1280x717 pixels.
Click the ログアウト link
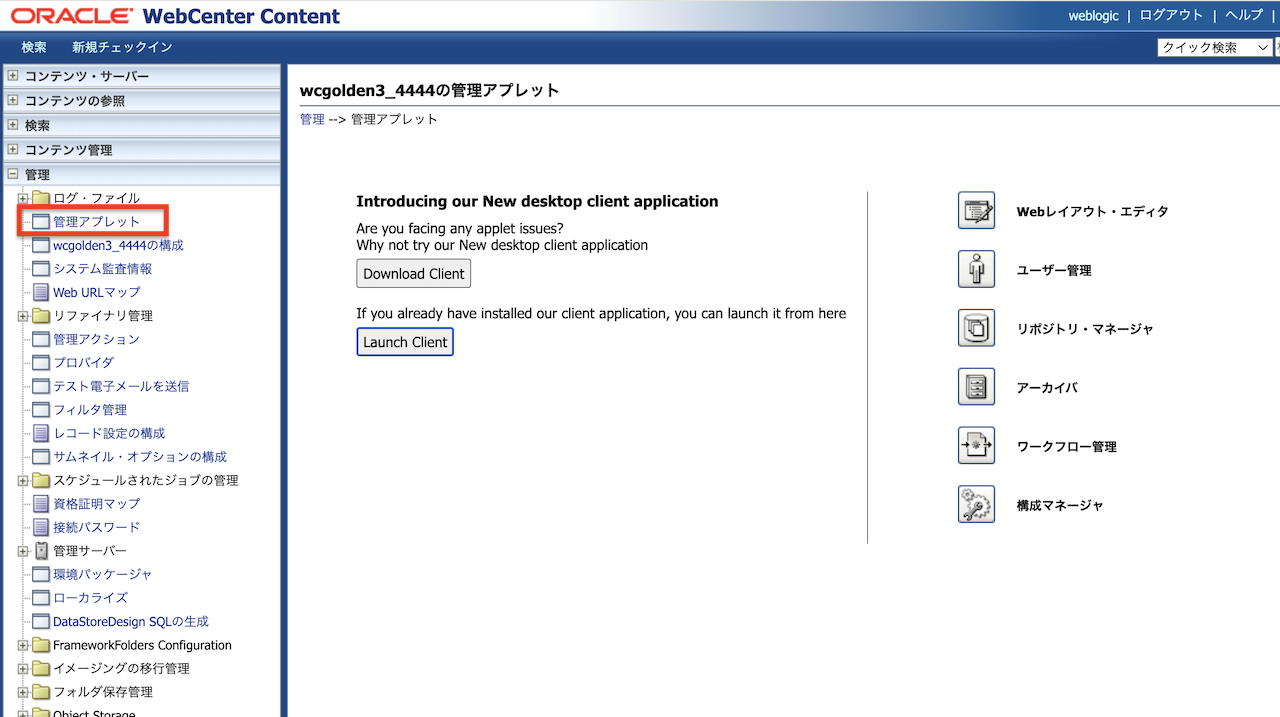tap(1171, 16)
